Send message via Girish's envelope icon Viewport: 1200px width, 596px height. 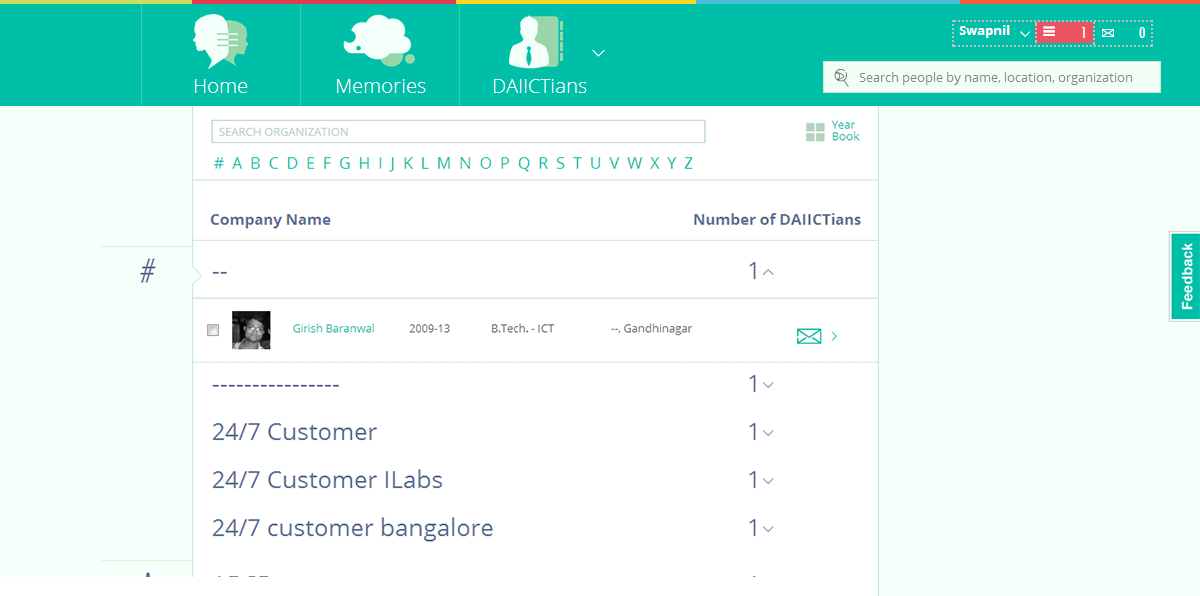(809, 336)
